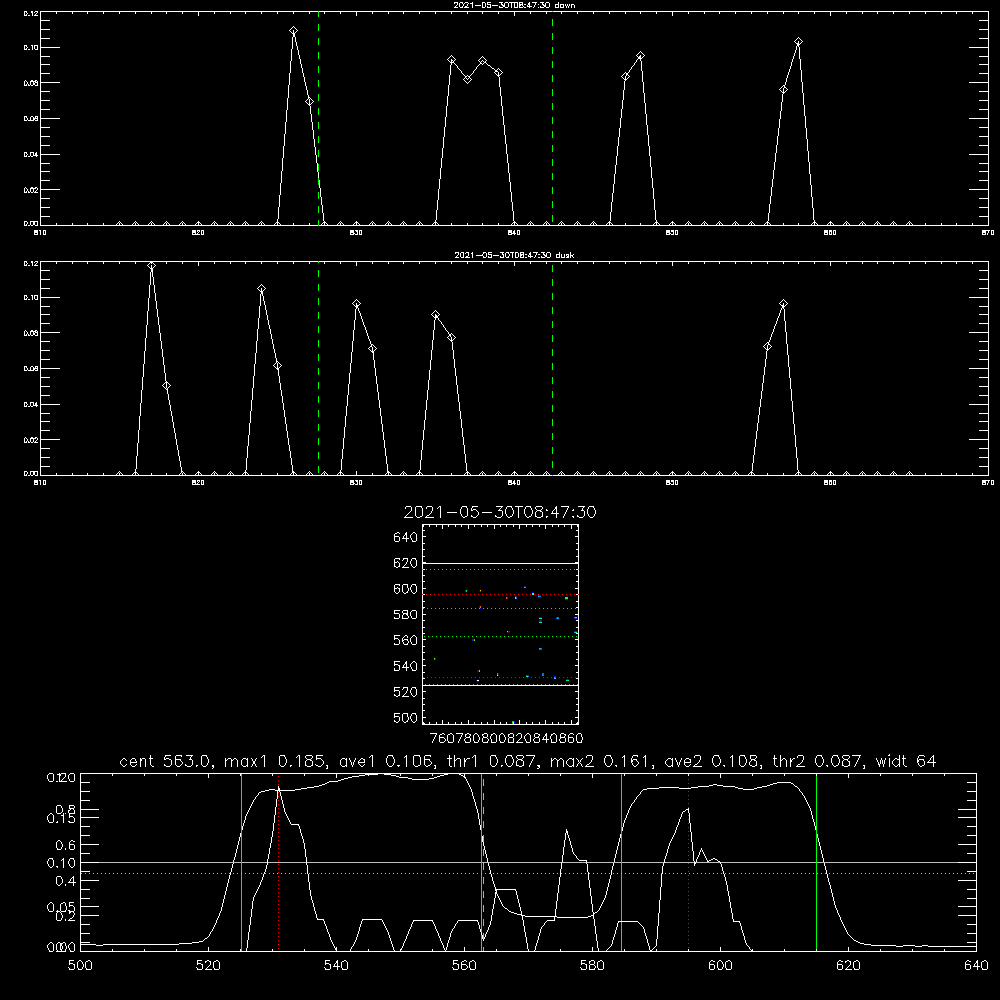Select the "thr1 0.087" value in bottom title
The height and width of the screenshot is (1000, 1000).
(496, 761)
